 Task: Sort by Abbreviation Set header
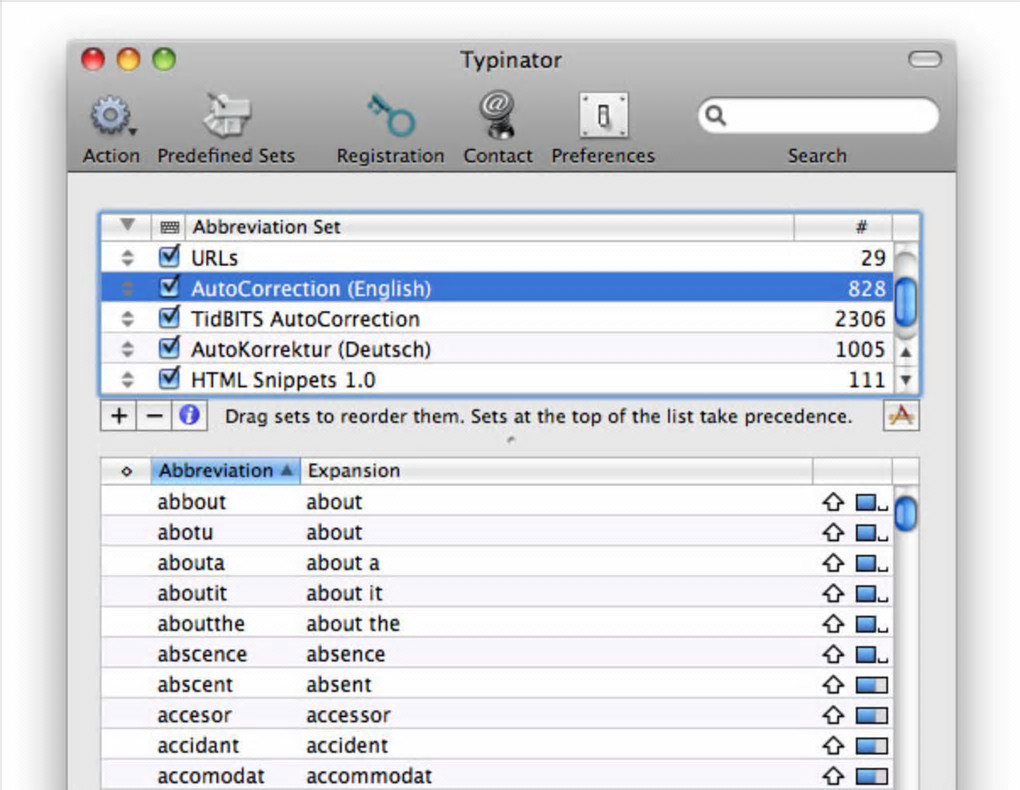click(x=489, y=226)
